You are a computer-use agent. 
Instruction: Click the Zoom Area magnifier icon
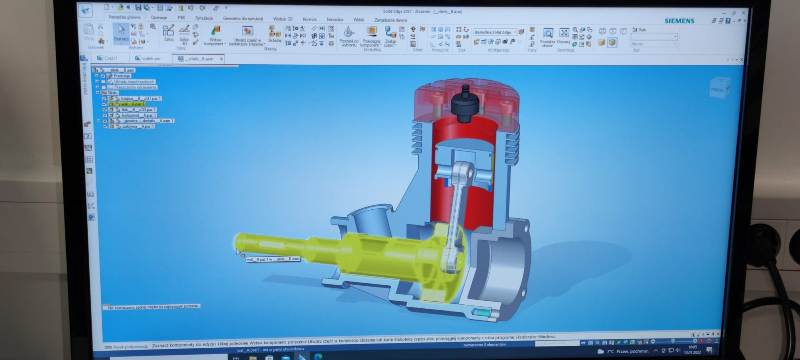(547, 36)
